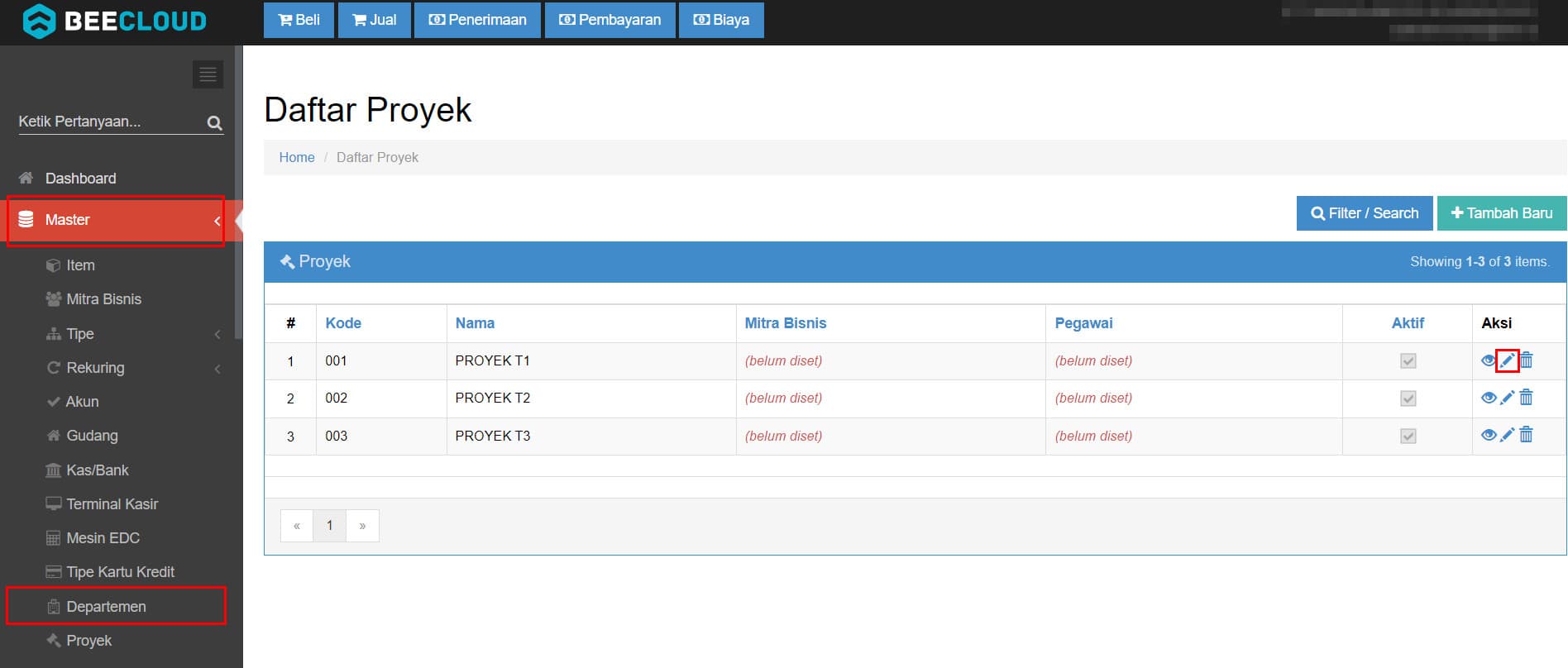Click the Kas/Bank building icon
This screenshot has width=1568, height=668.
tap(53, 470)
